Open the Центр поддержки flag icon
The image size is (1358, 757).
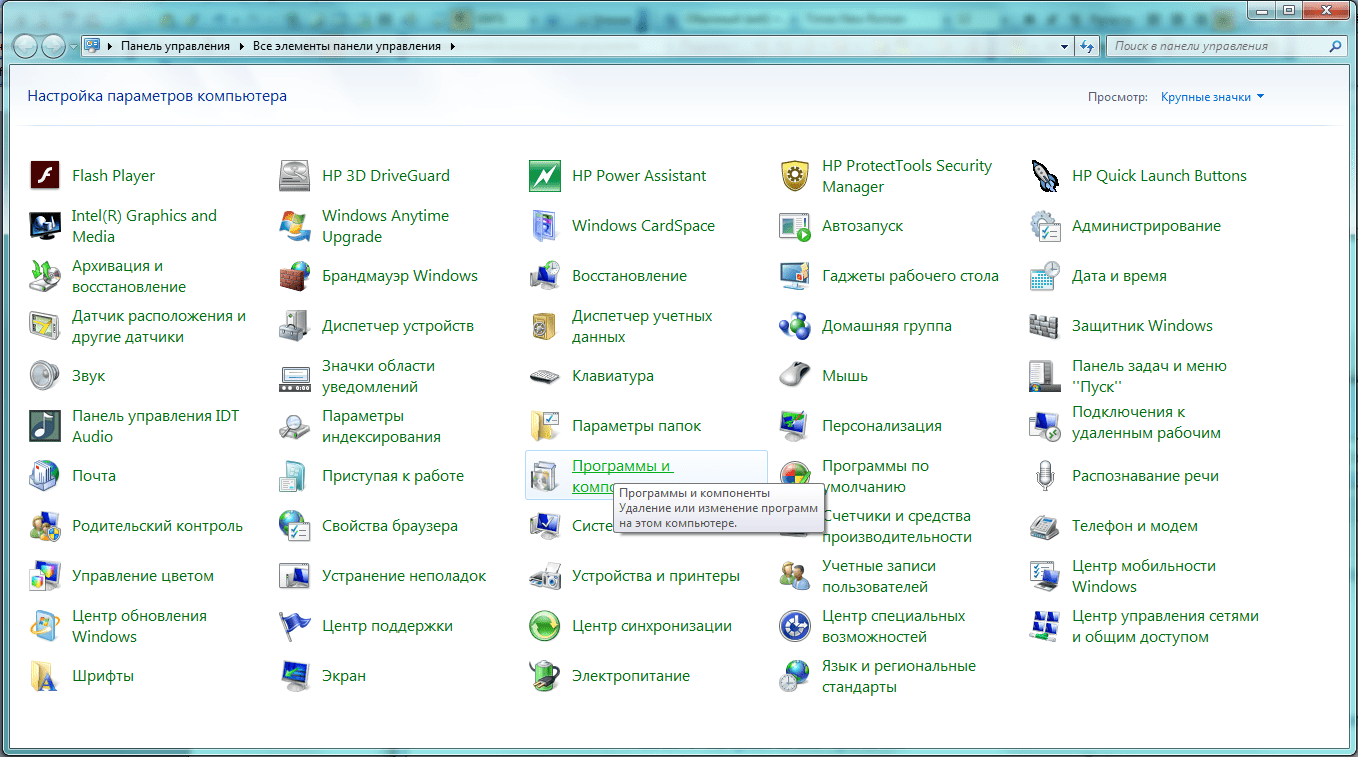click(295, 626)
